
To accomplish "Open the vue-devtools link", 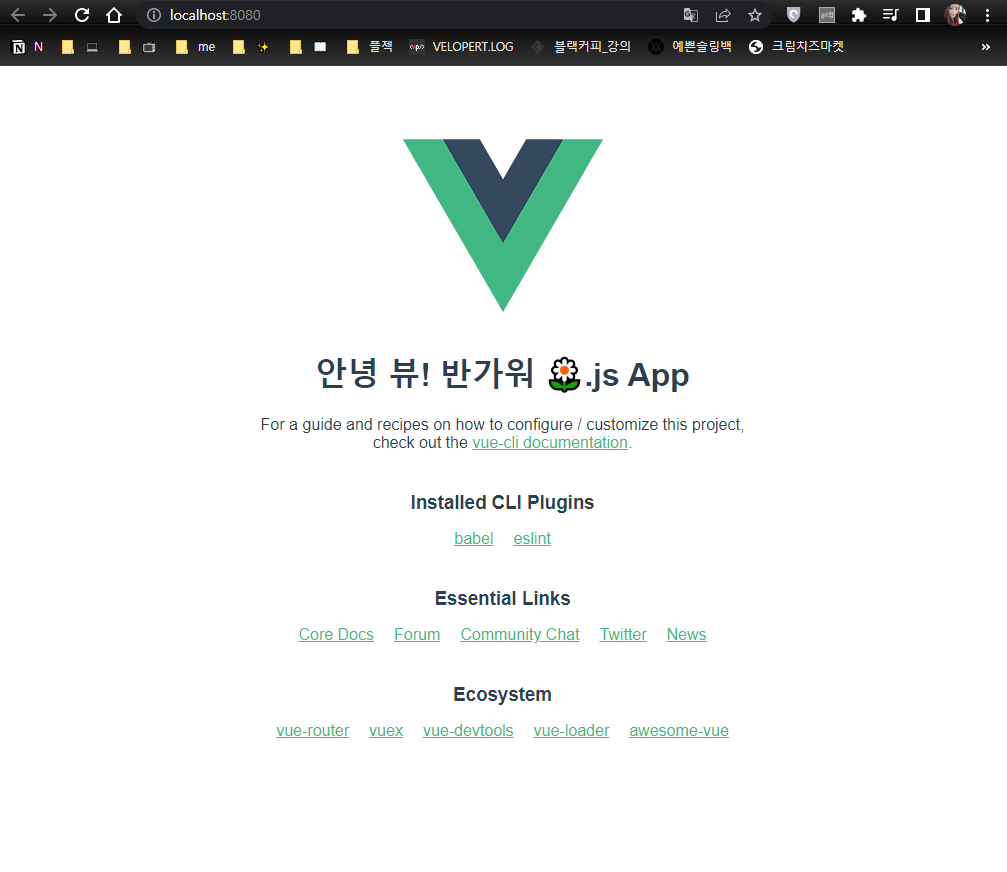I will (x=468, y=730).
